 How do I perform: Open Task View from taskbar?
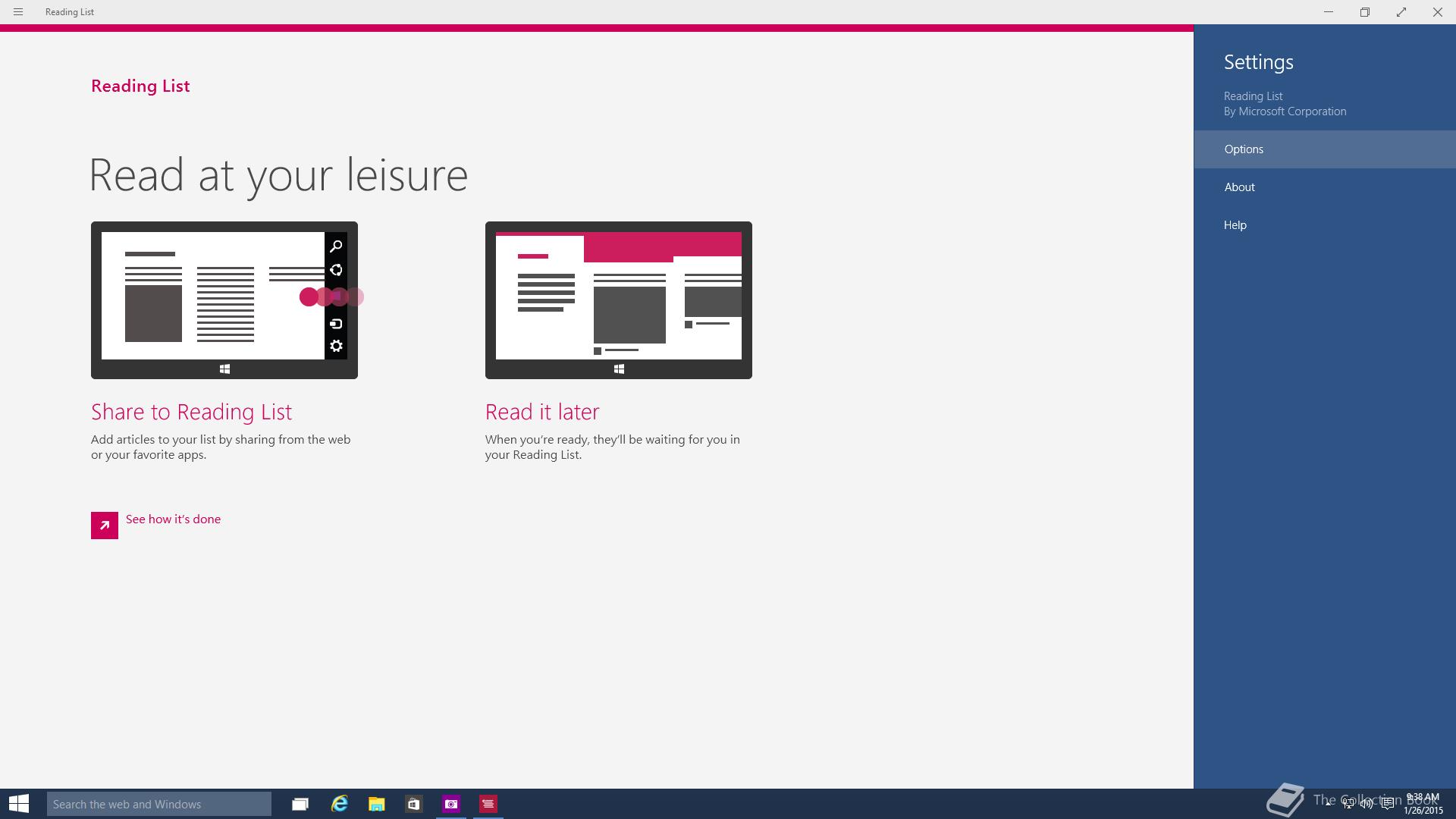300,804
